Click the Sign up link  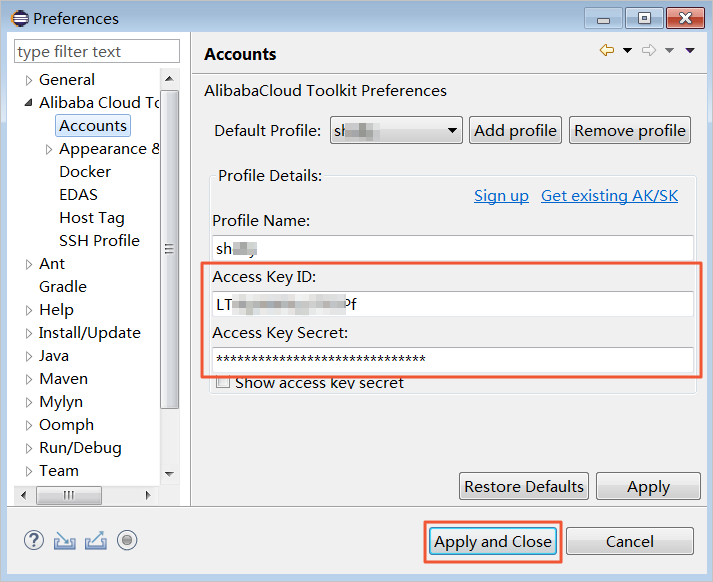(501, 196)
